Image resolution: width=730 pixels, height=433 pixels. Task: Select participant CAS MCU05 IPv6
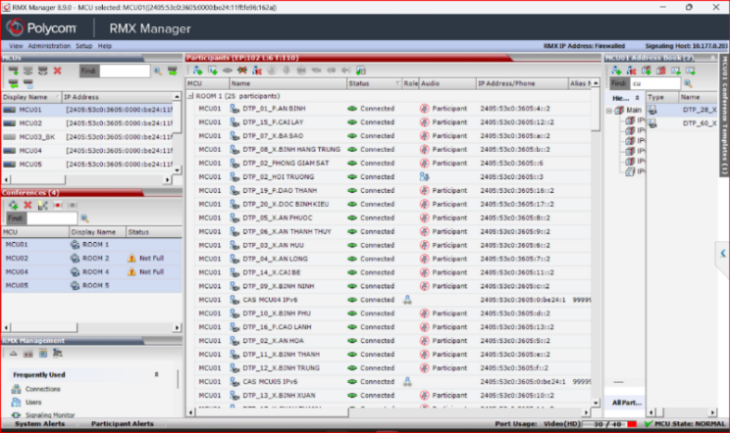tap(391, 382)
